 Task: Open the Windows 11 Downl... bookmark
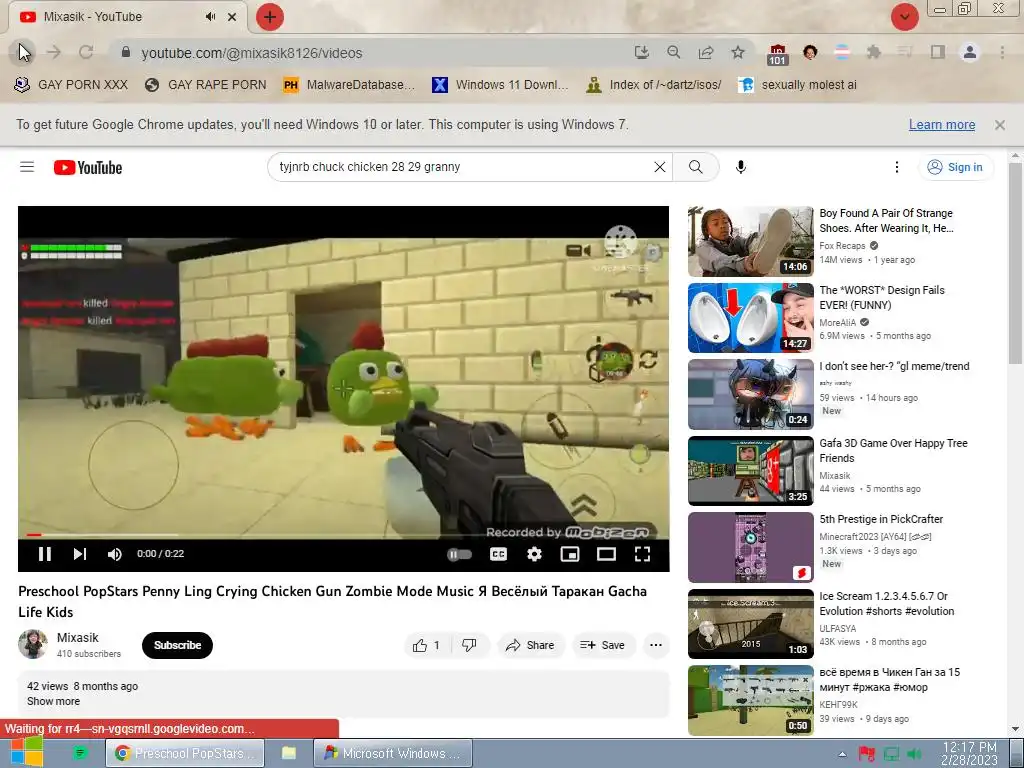(x=500, y=85)
